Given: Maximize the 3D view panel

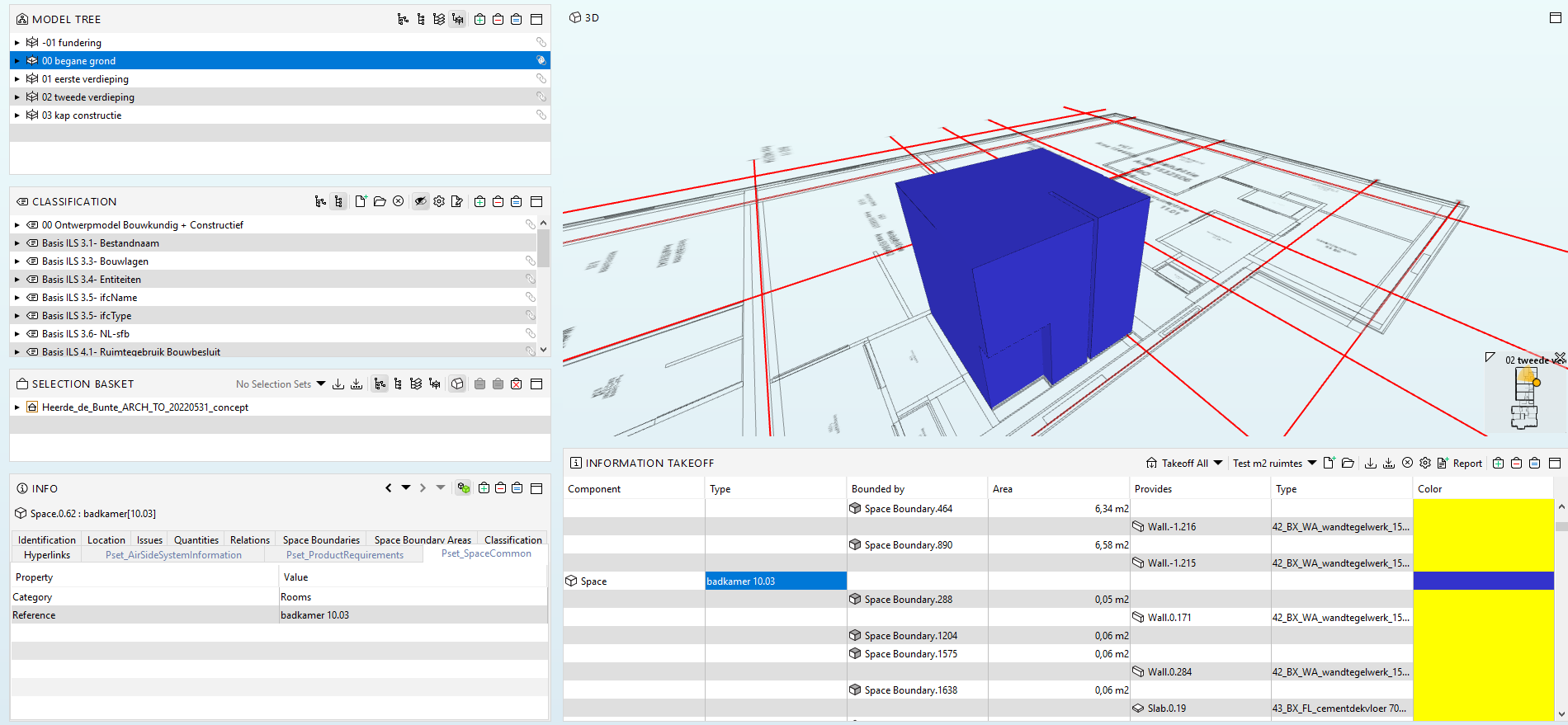Looking at the screenshot, I should point(1555,17).
